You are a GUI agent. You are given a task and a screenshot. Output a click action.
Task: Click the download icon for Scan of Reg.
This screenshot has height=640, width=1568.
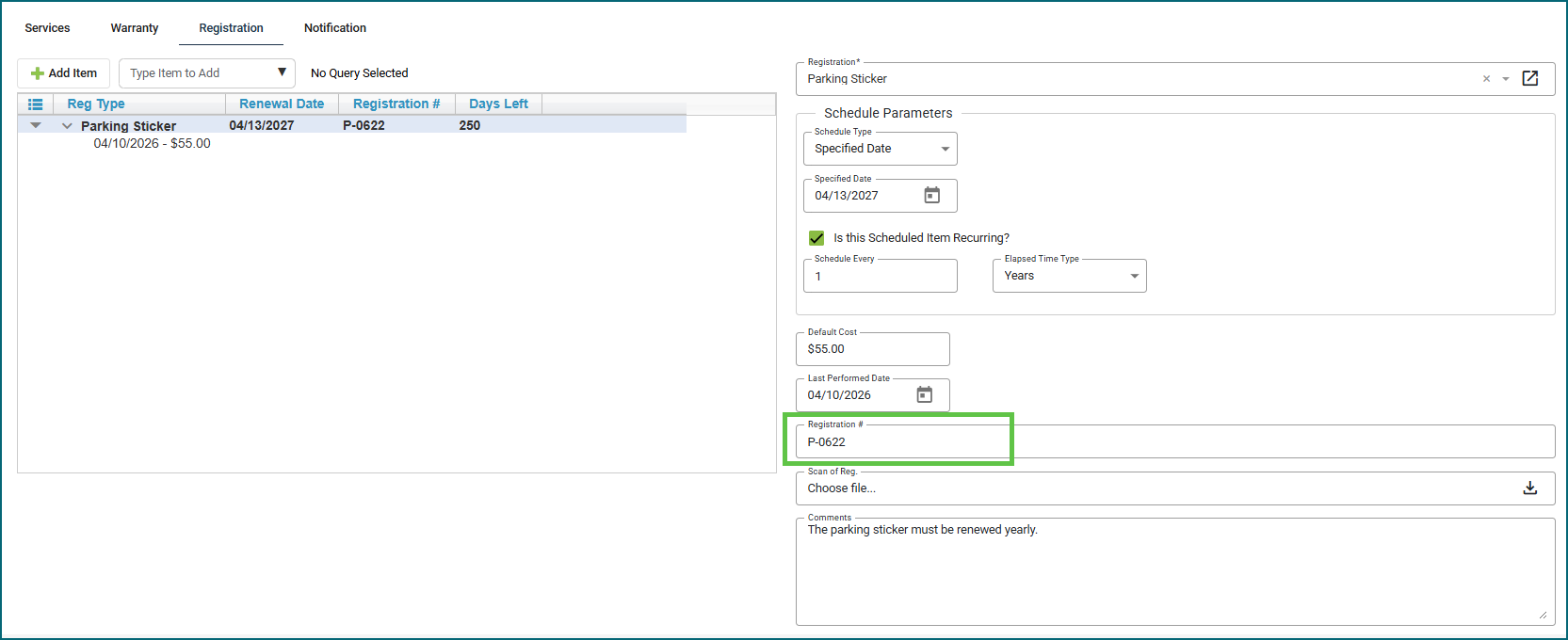1530,488
